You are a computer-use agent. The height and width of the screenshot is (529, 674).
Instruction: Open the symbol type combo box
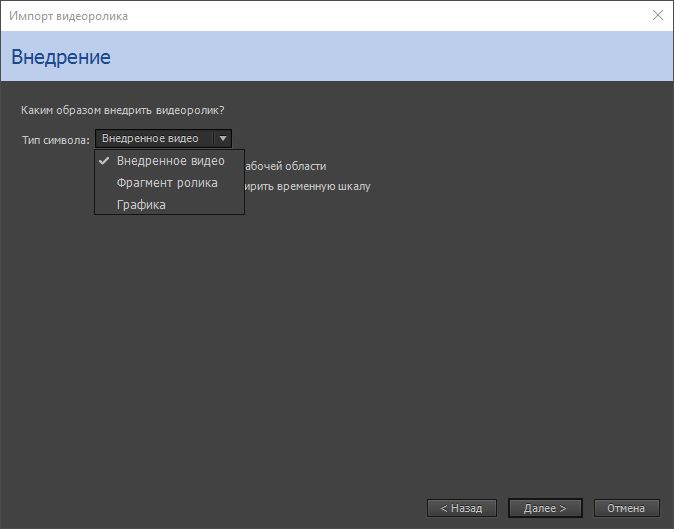coord(163,138)
